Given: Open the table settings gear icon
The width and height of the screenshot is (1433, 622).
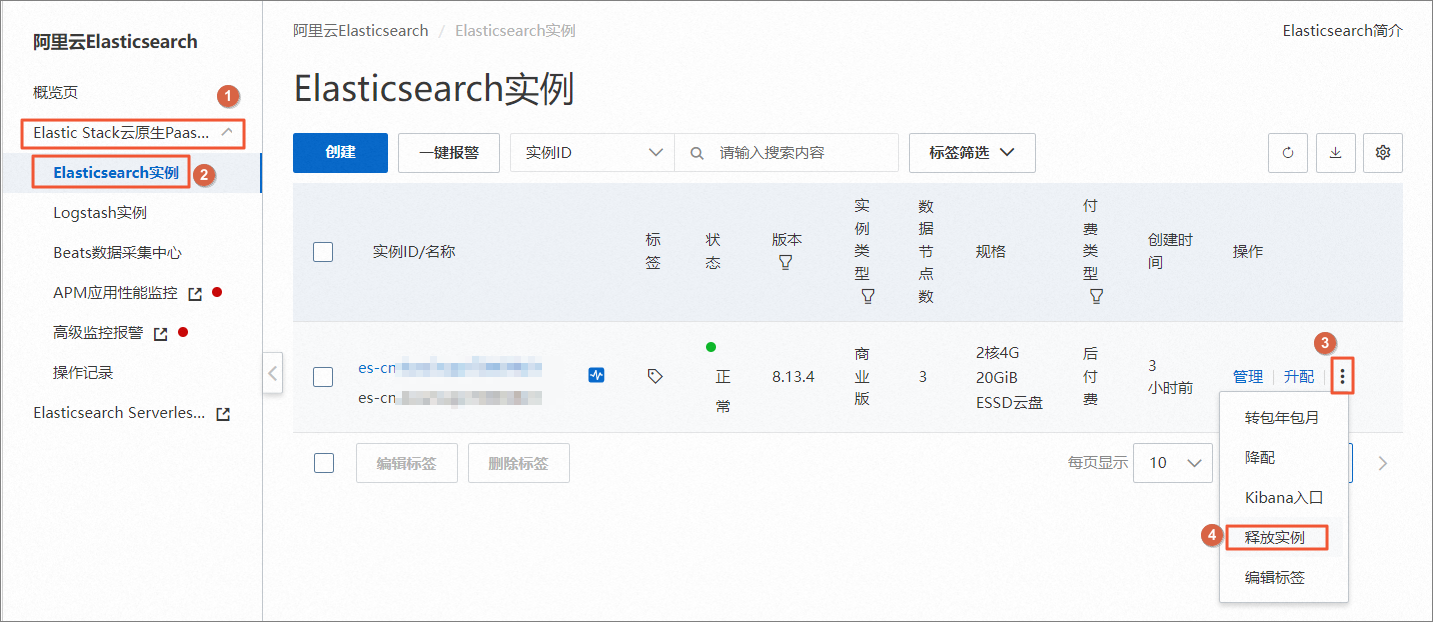Looking at the screenshot, I should click(1383, 153).
